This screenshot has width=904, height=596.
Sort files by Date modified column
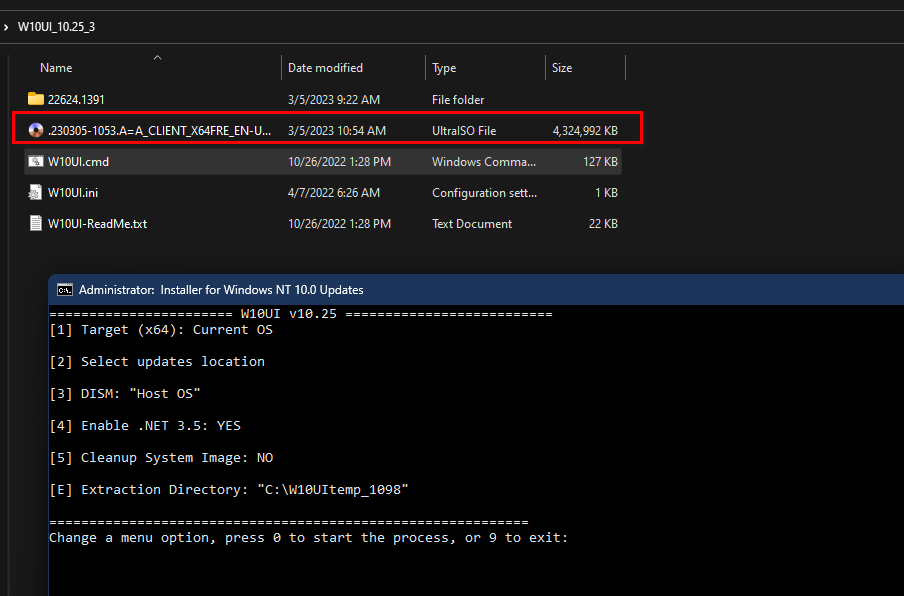point(325,68)
